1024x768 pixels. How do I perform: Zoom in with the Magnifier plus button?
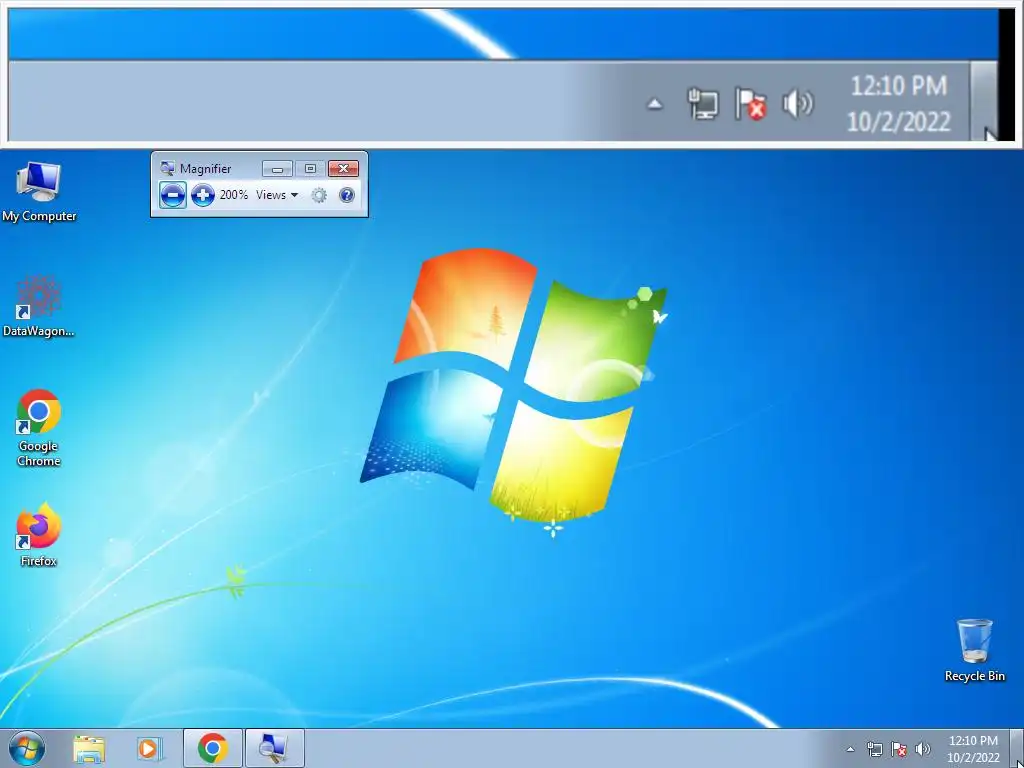coord(202,195)
